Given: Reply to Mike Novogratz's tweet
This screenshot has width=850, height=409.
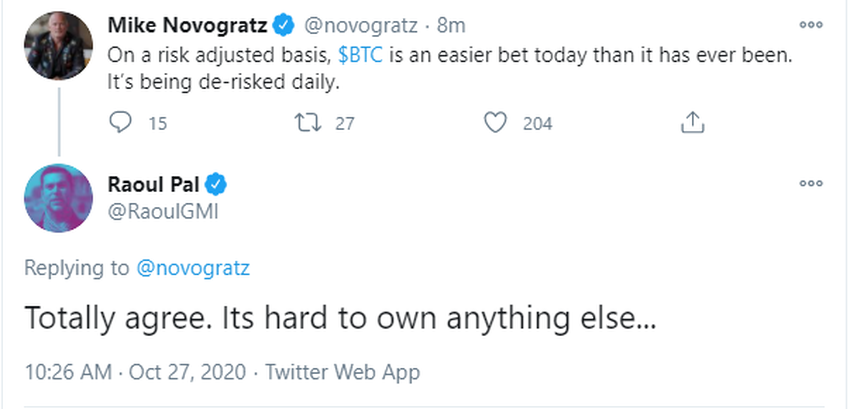Looking at the screenshot, I should click(119, 123).
